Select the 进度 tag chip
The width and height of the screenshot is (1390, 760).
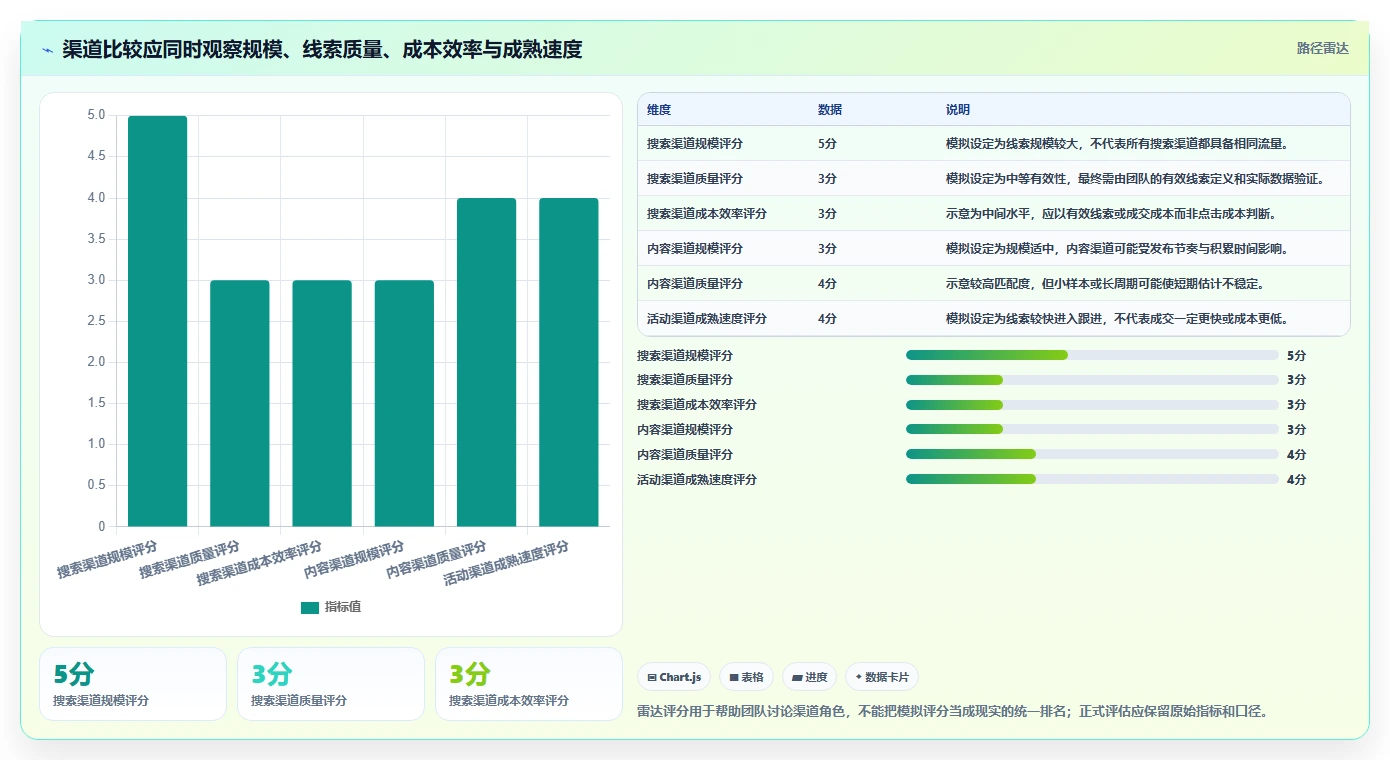[810, 677]
